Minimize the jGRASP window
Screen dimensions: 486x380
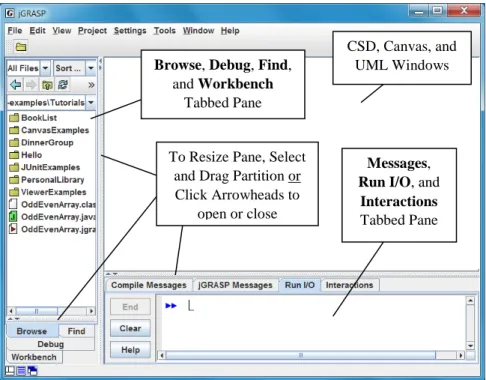419,11
